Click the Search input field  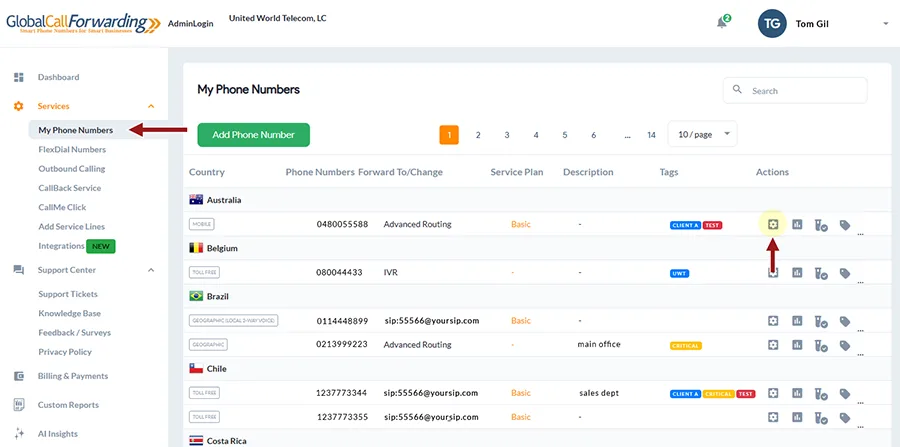click(795, 91)
